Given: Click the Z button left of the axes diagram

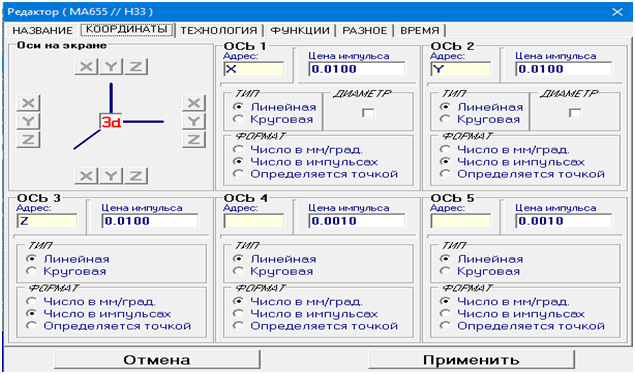Looking at the screenshot, I should click(x=28, y=139).
